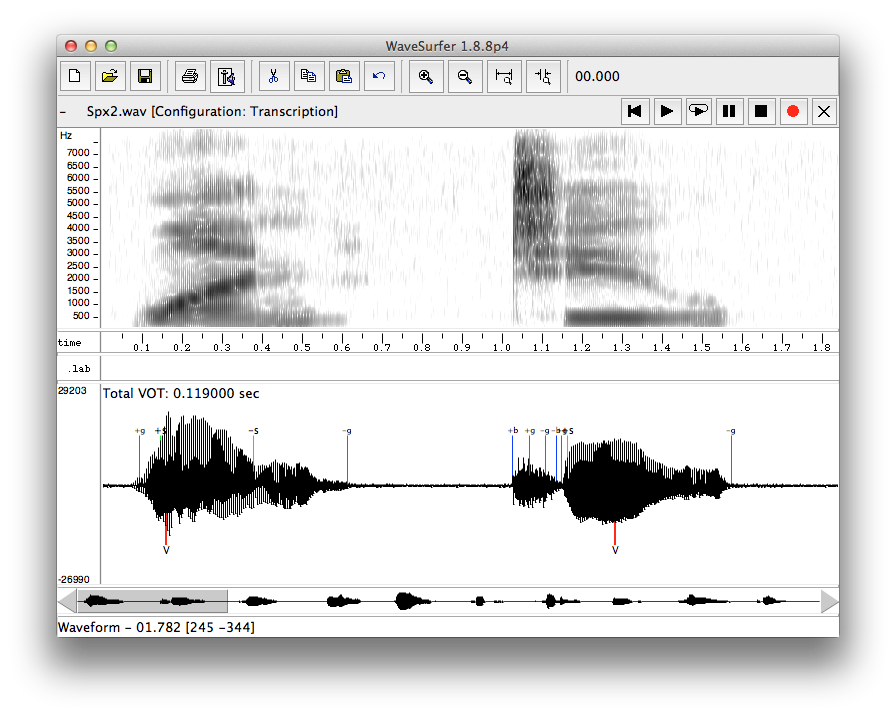The image size is (896, 716).
Task: Click the Spx2.wav configuration title text
Action: point(212,111)
